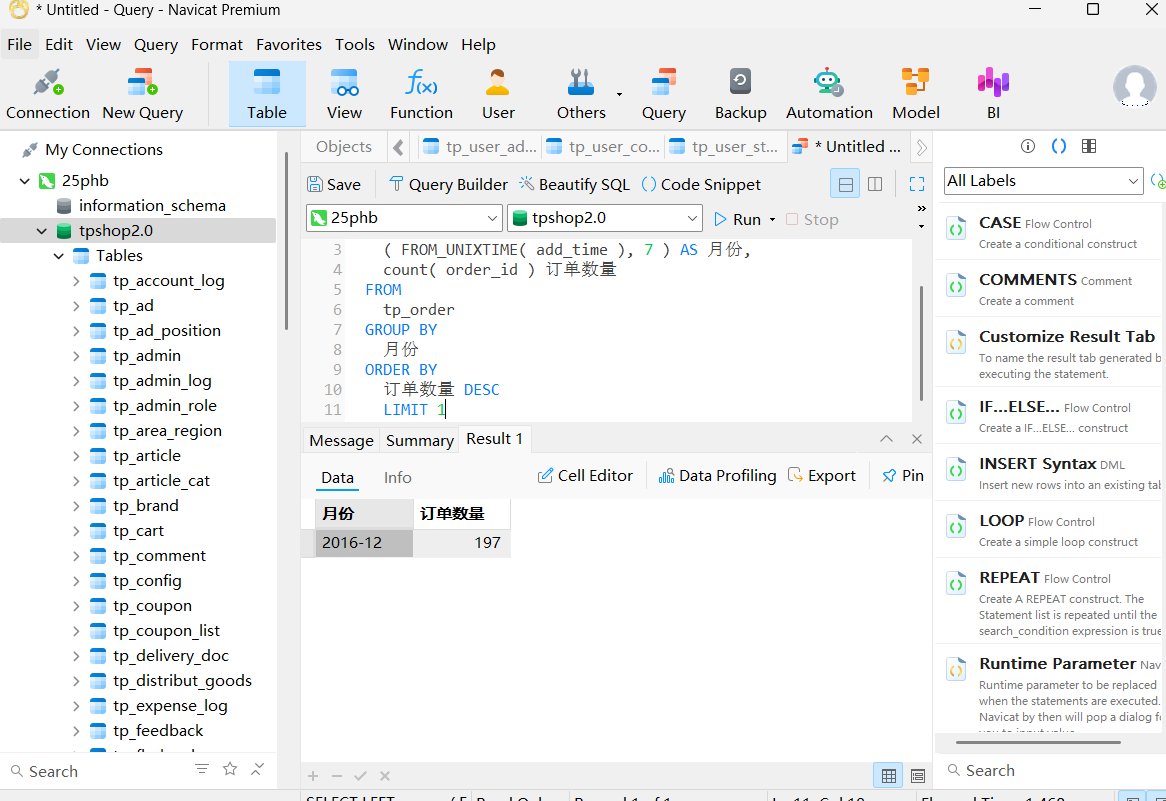Open the View objects toolbar button
Screen dimensions: 1166x801
[x=344, y=94]
